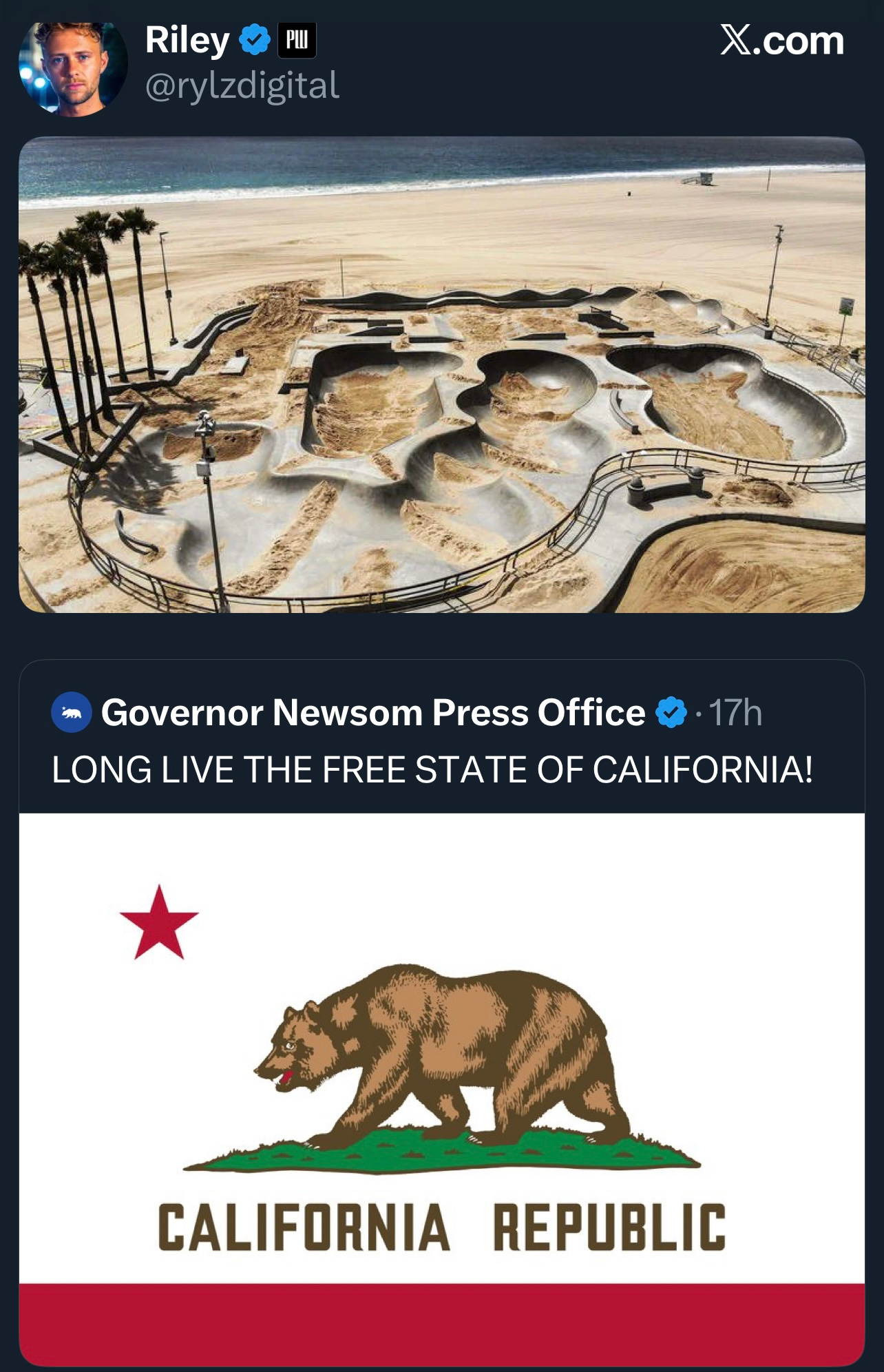Open the California Republic flag image
Screen dimensions: 884x1372
442,1090
